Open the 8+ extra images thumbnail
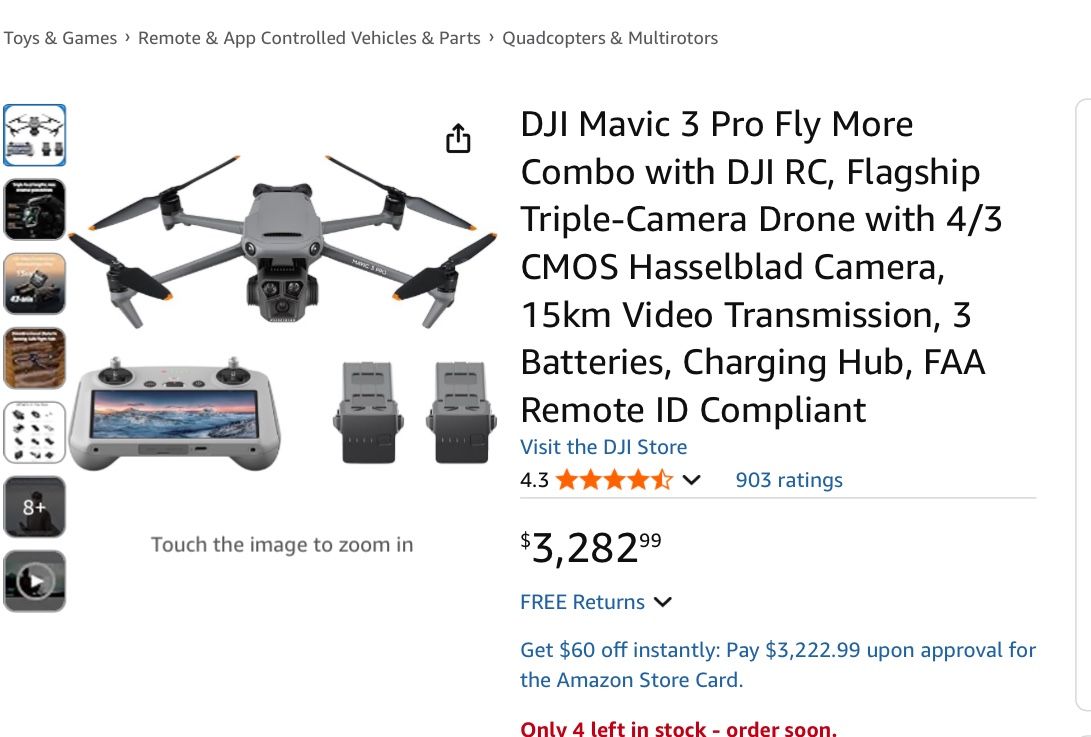The height and width of the screenshot is (737, 1091). pos(35,506)
